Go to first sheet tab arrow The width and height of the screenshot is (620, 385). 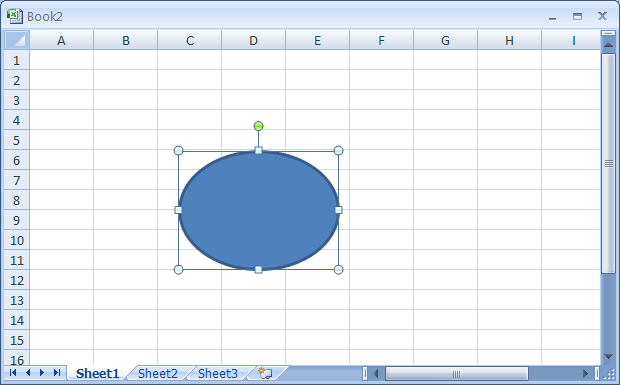click(x=13, y=372)
